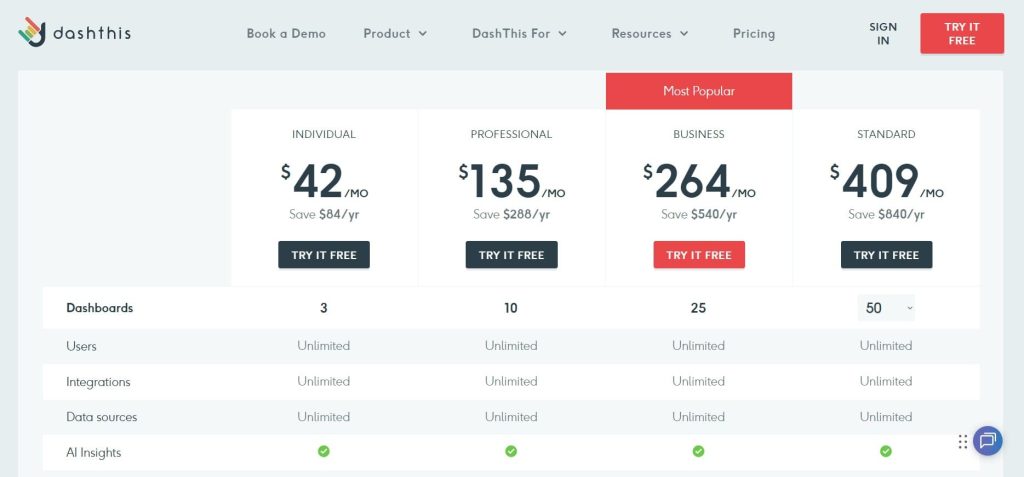Click AI Insights checkmark under Standard plan

tap(886, 452)
